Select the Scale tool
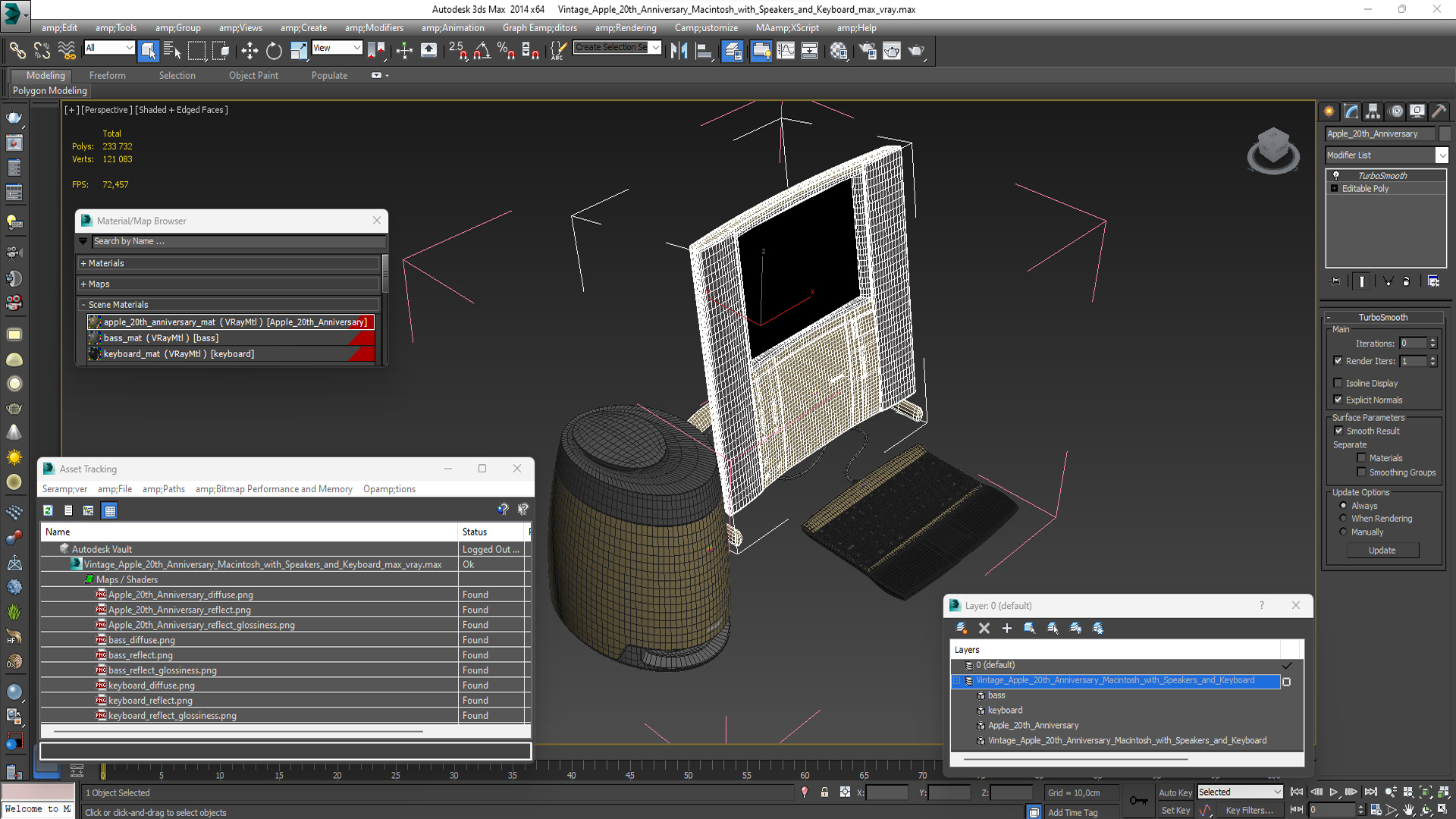The width and height of the screenshot is (1456, 819). [x=299, y=51]
